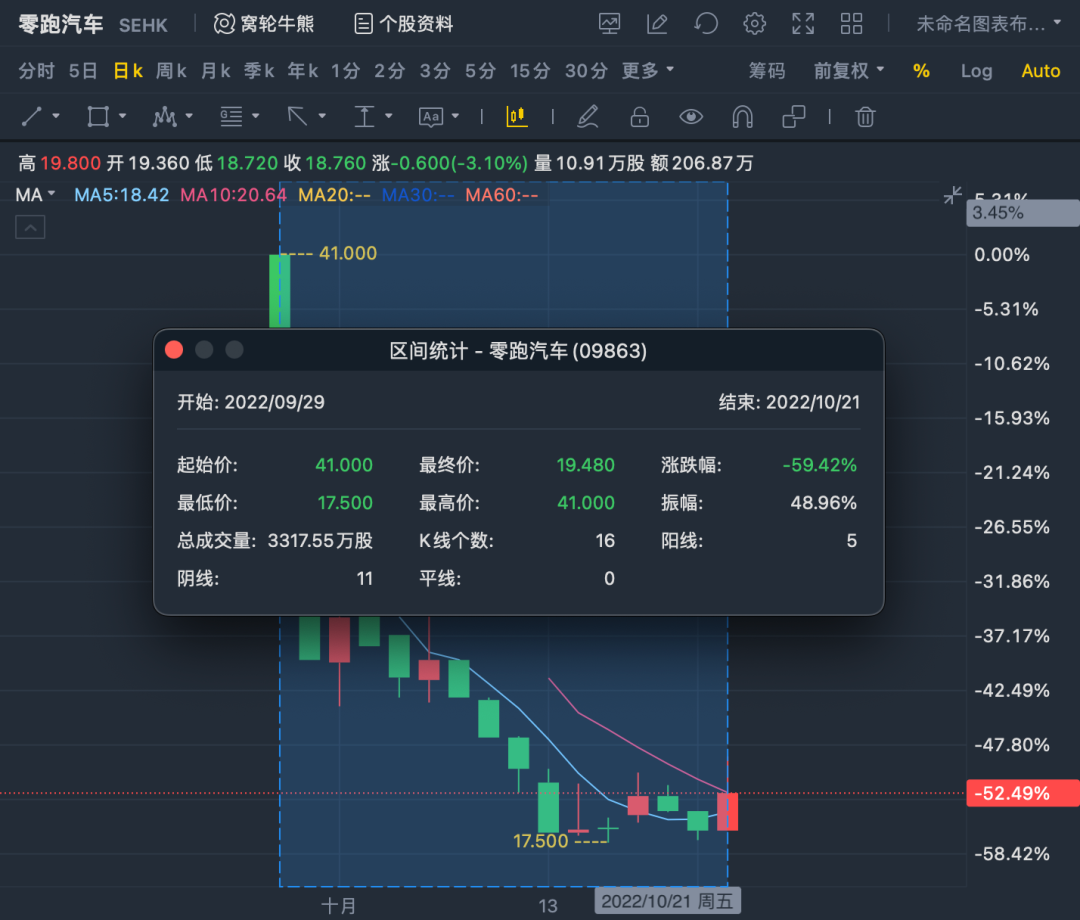Viewport: 1080px width, 920px height.
Task: Collapse the indicator legend chevron box
Action: point(30,227)
